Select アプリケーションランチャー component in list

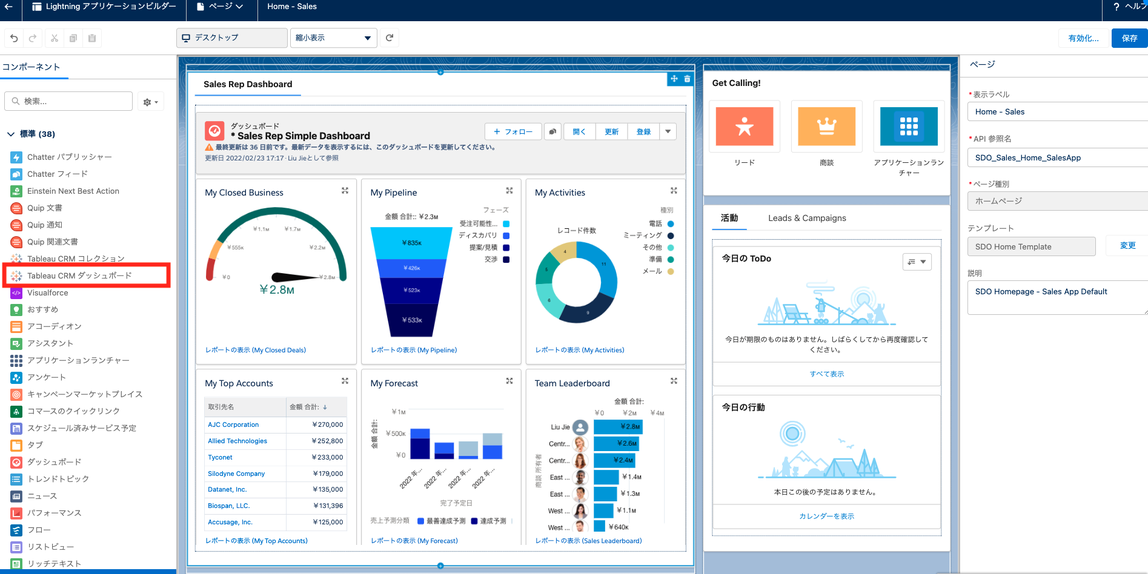(x=78, y=360)
